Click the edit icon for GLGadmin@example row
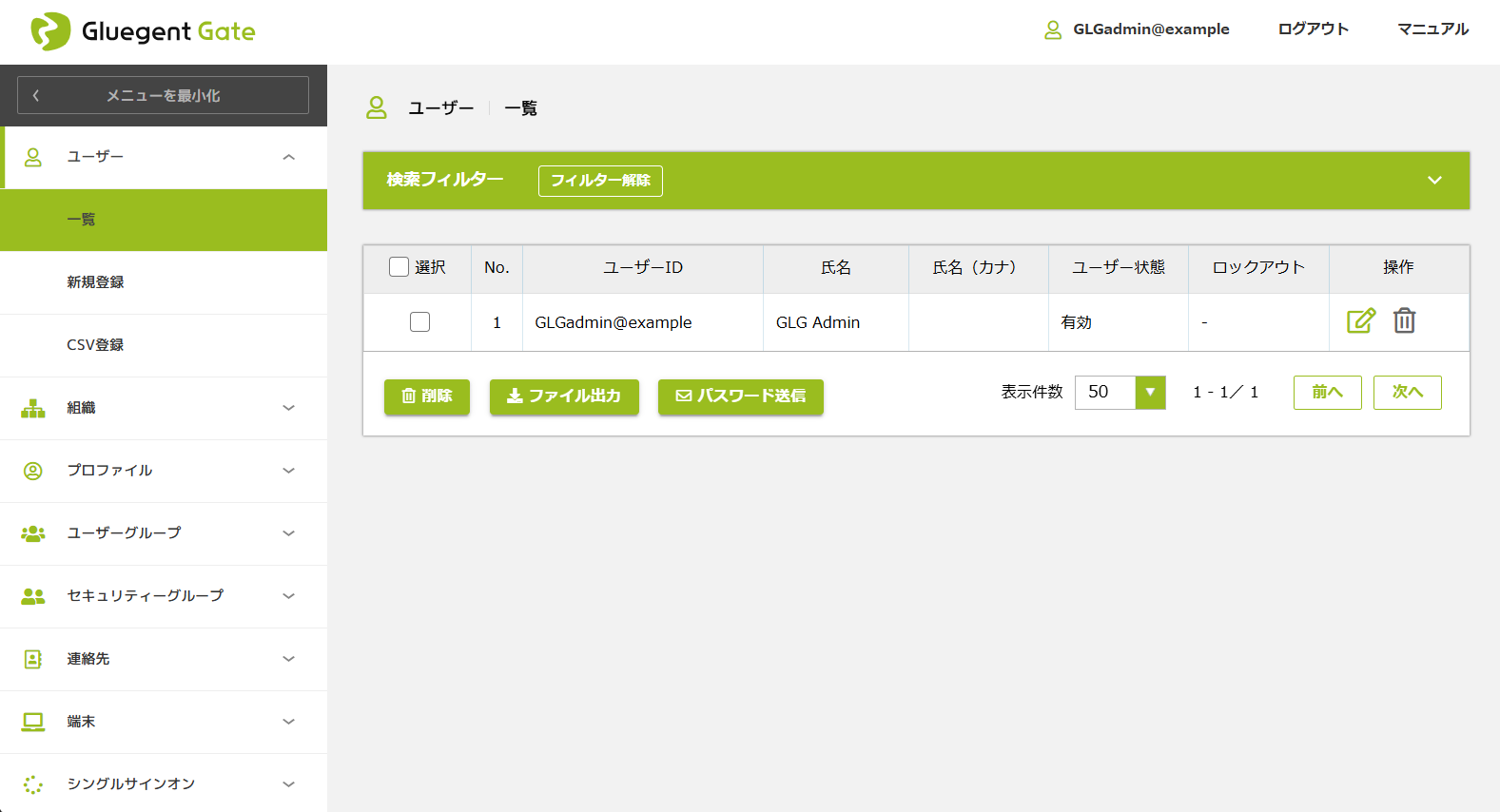This screenshot has height=812, width=1500. tap(1361, 320)
